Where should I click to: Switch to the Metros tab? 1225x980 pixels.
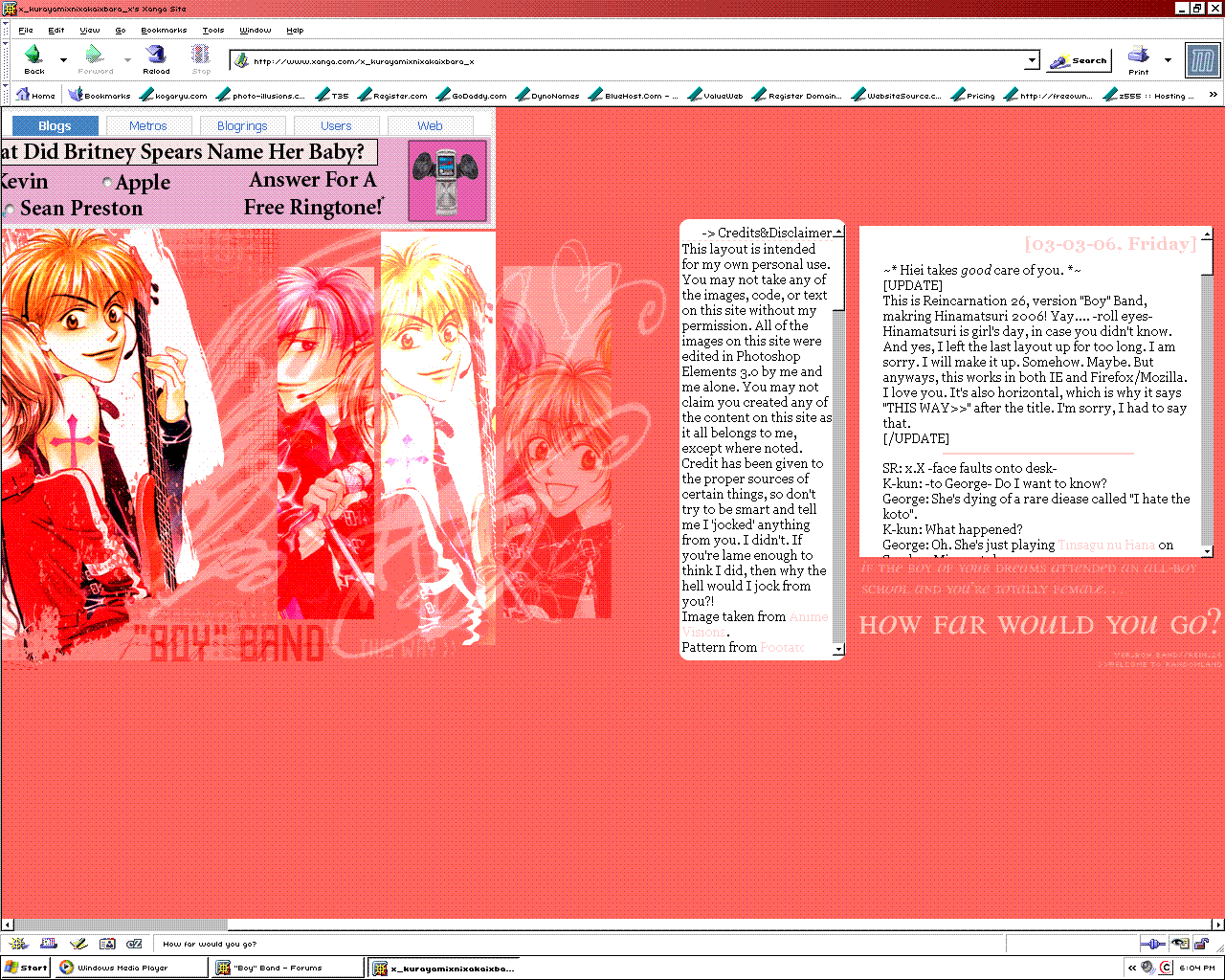point(148,125)
